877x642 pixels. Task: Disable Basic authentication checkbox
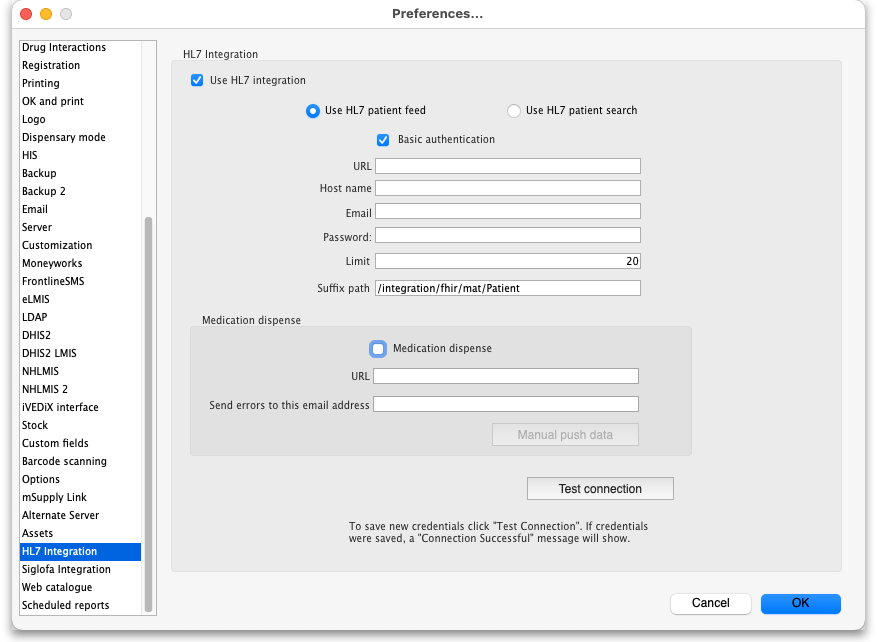[383, 140]
